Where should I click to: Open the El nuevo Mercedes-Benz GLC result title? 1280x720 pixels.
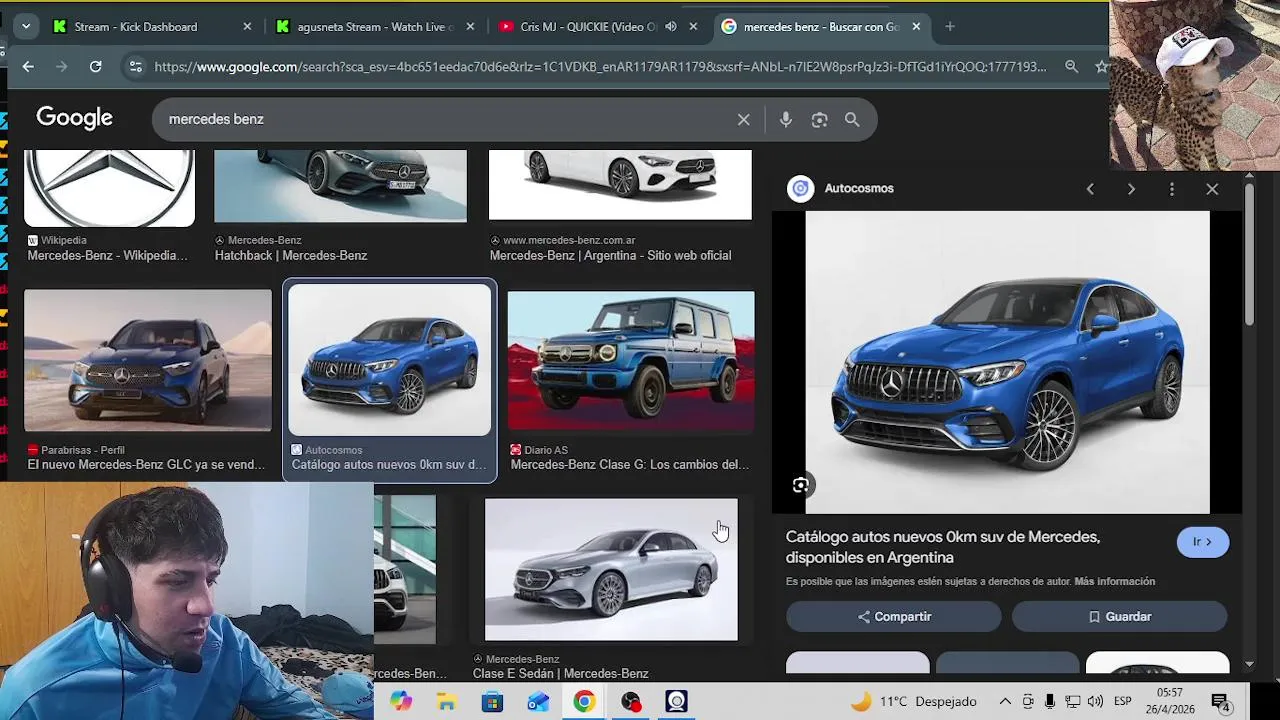[146, 464]
